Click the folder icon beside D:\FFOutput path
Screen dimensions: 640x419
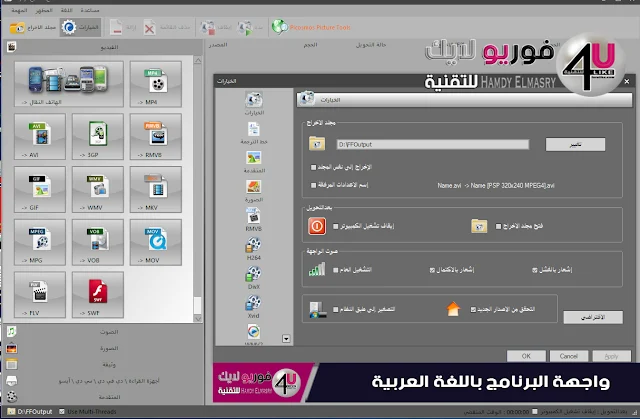[x=317, y=144]
